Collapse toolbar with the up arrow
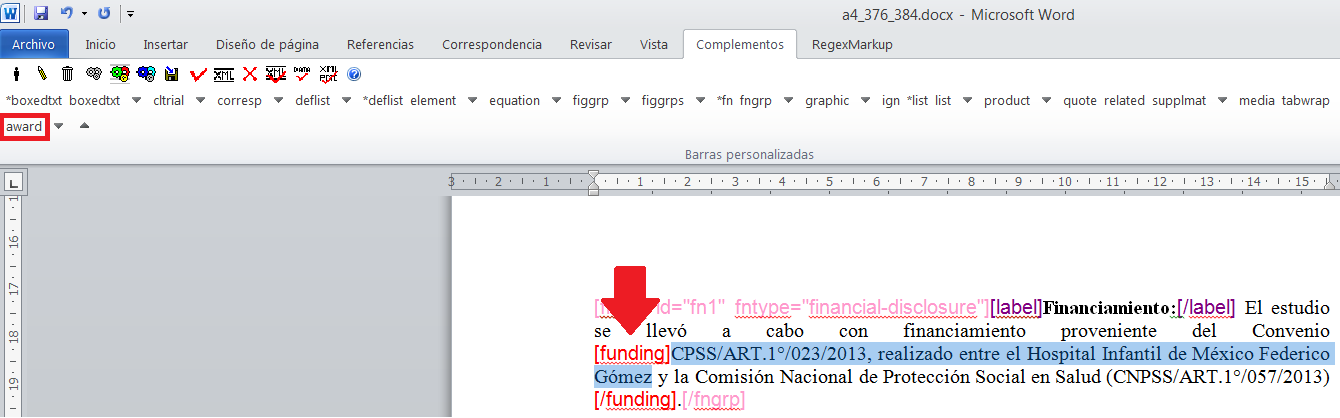The height and width of the screenshot is (418, 1340). click(84, 127)
